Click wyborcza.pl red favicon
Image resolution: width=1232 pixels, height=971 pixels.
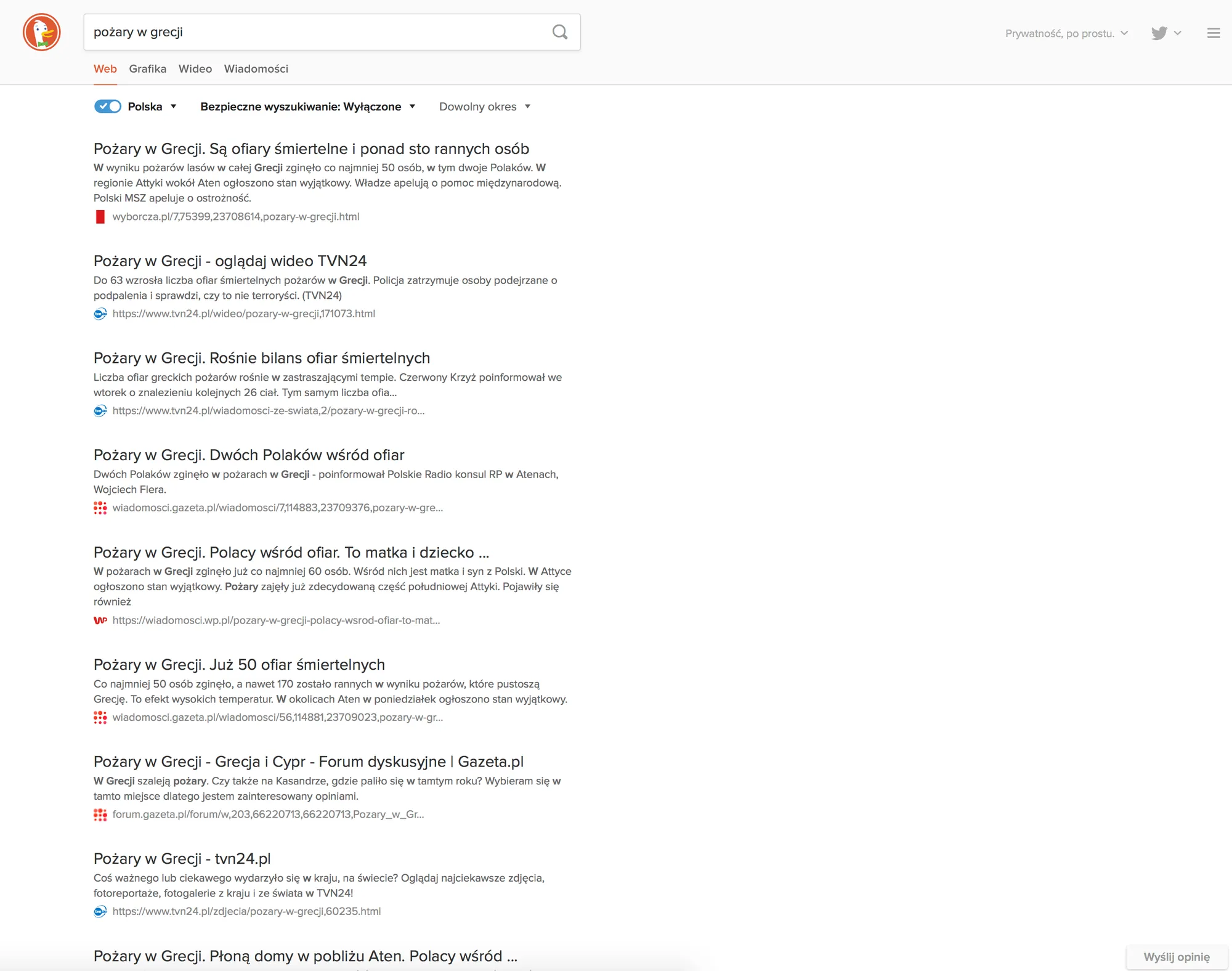[100, 217]
